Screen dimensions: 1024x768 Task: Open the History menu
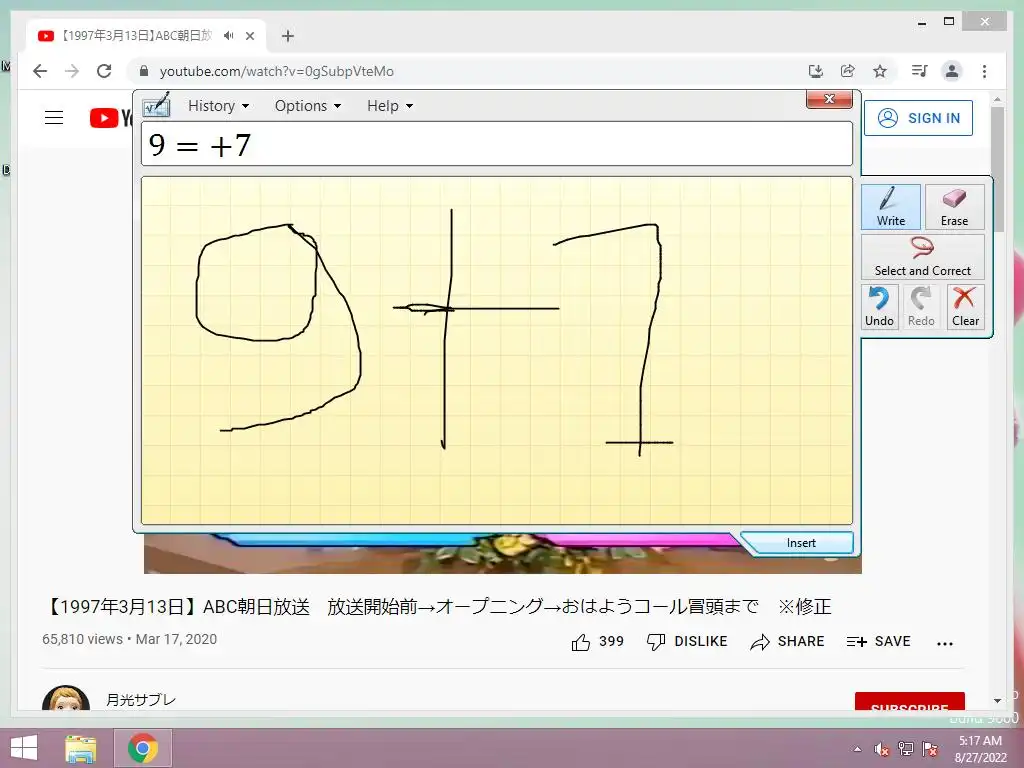(218, 106)
